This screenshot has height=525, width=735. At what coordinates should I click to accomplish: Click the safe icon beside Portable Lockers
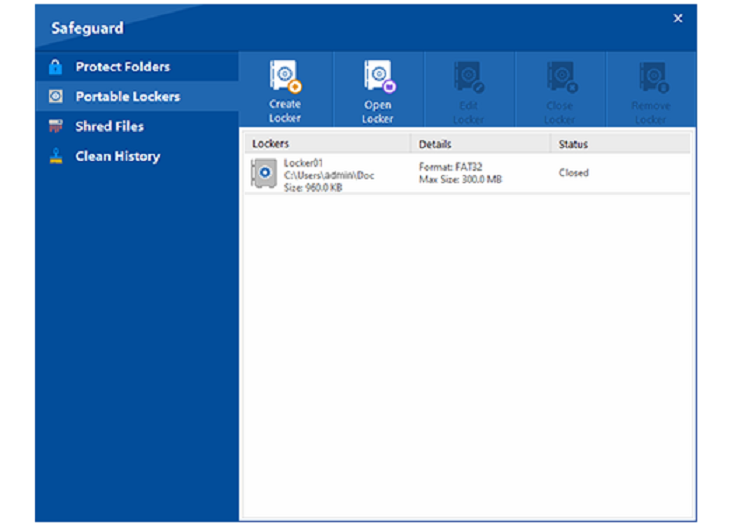point(55,97)
